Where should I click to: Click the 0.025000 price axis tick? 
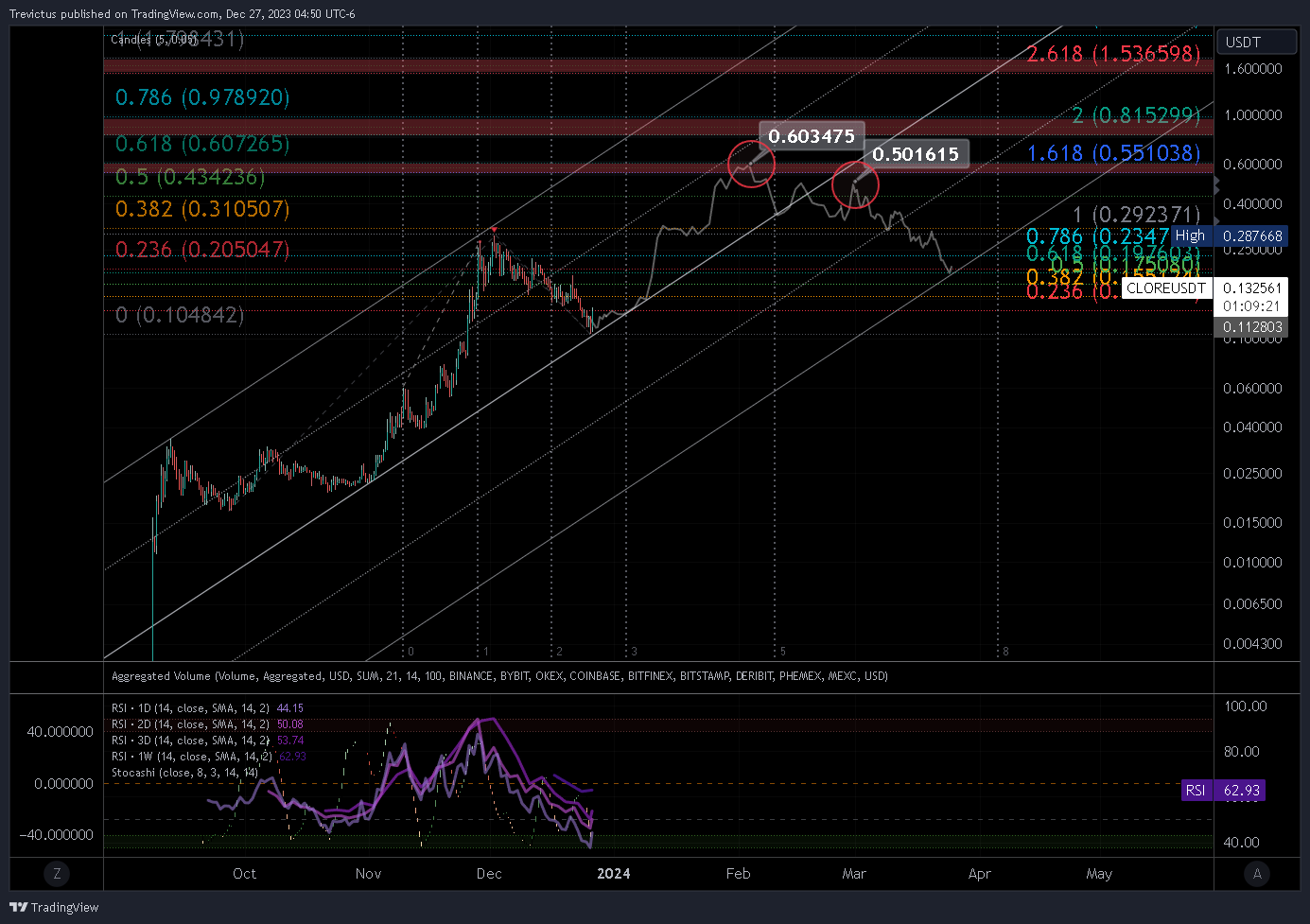1252,474
